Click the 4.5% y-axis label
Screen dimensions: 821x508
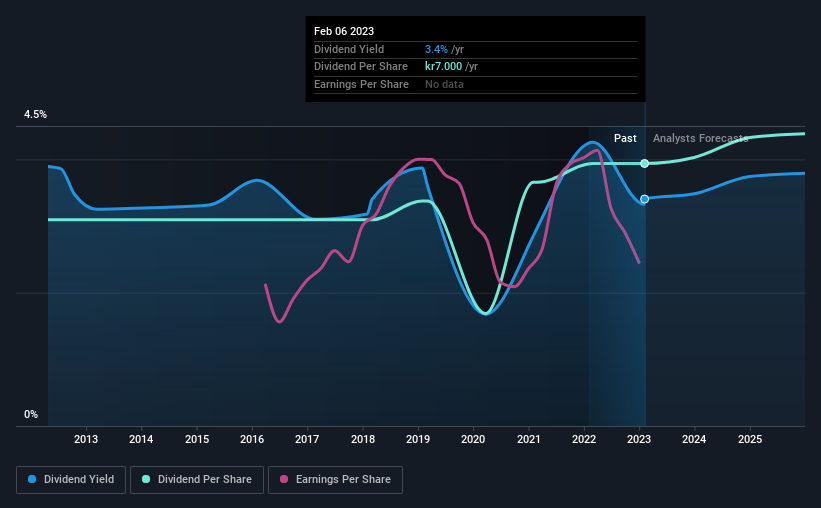[x=35, y=114]
